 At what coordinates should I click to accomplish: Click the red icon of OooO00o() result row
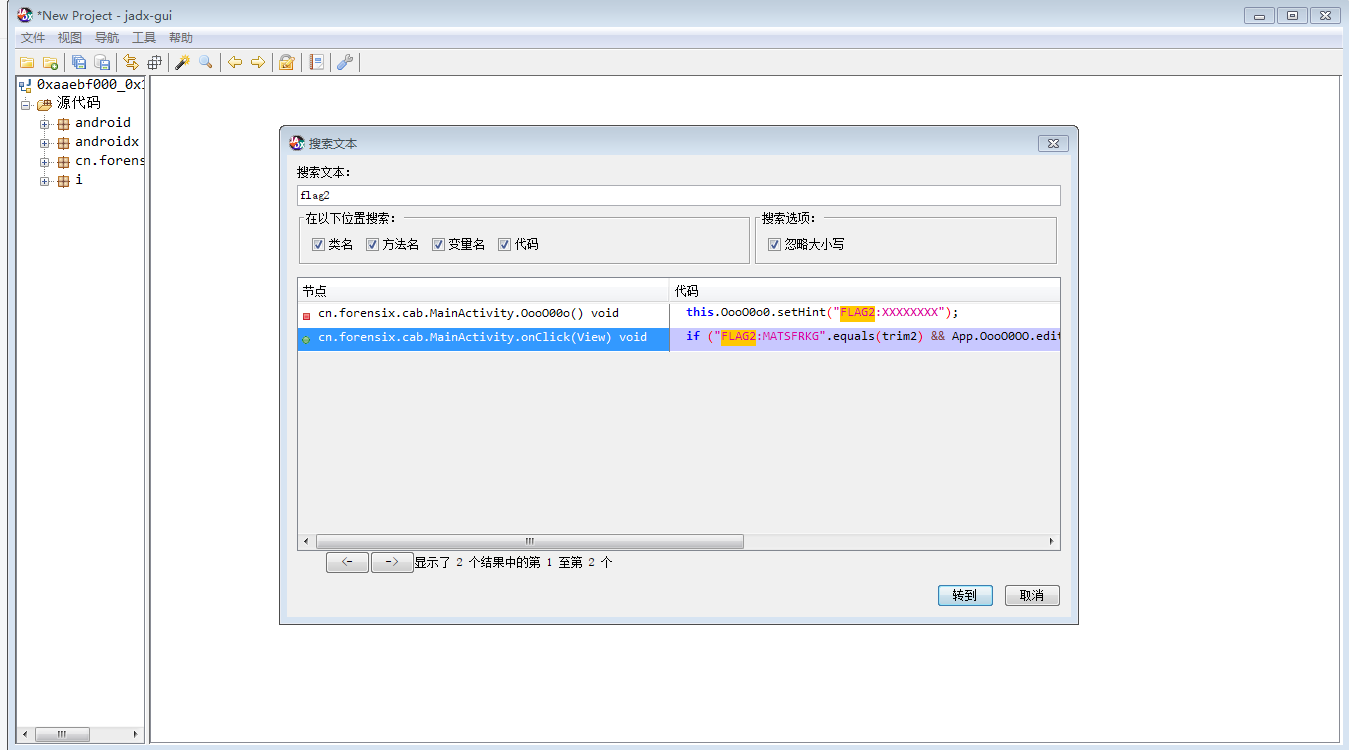click(x=306, y=315)
